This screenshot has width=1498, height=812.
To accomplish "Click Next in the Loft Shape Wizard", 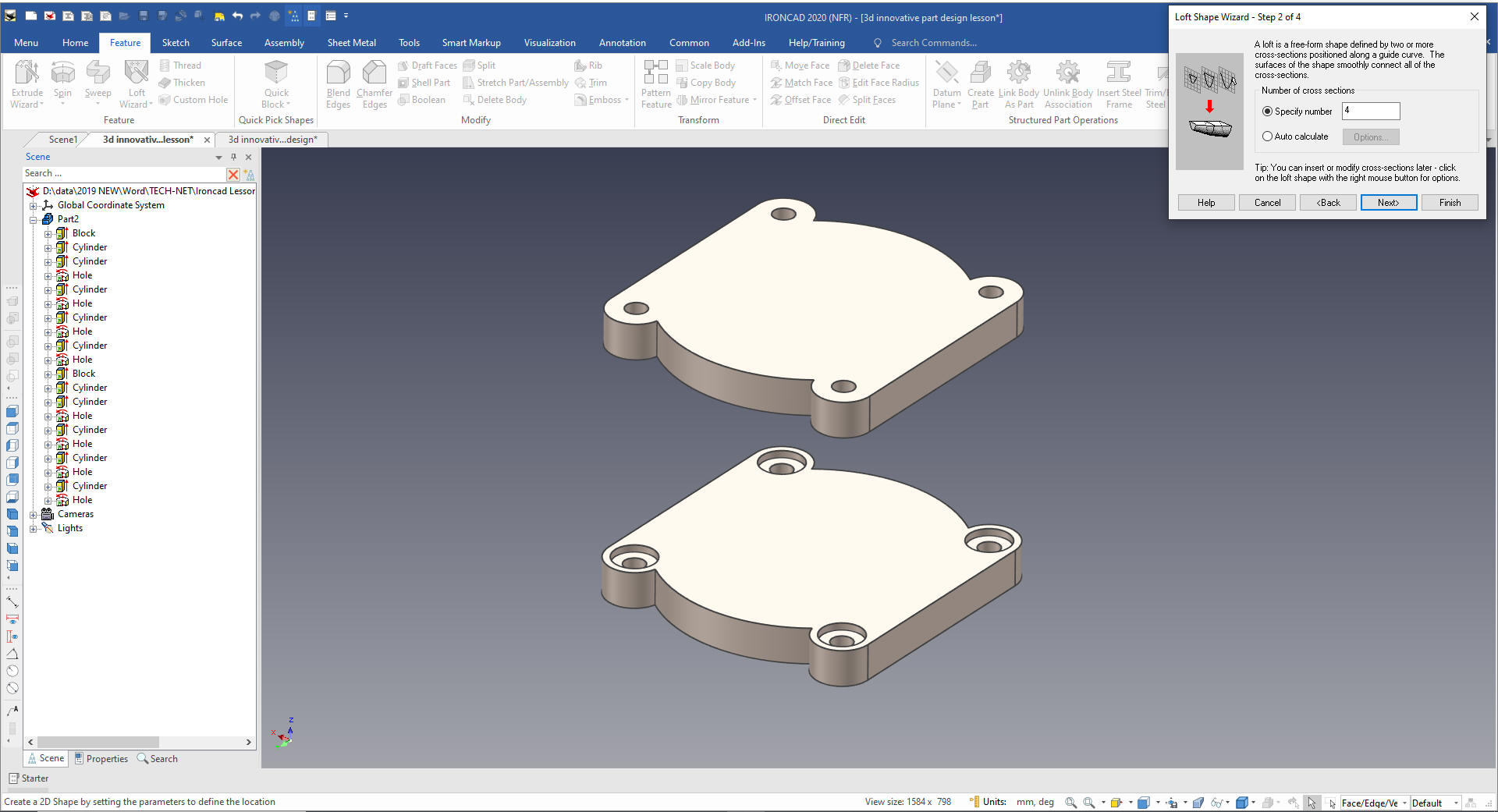I will click(x=1388, y=203).
